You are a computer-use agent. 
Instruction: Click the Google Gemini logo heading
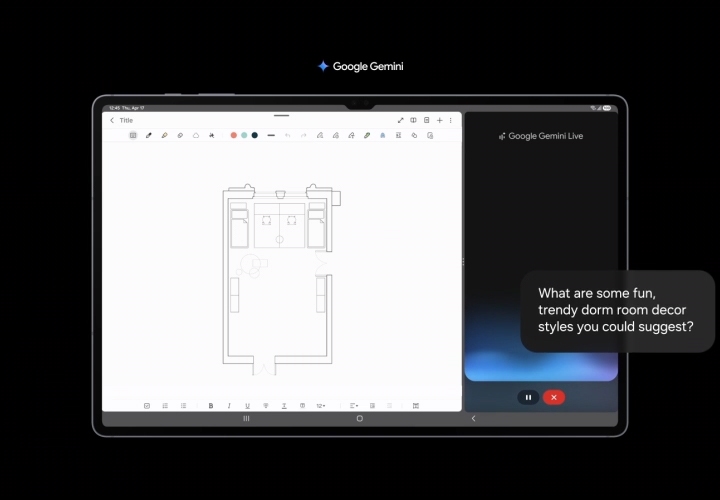(x=360, y=67)
